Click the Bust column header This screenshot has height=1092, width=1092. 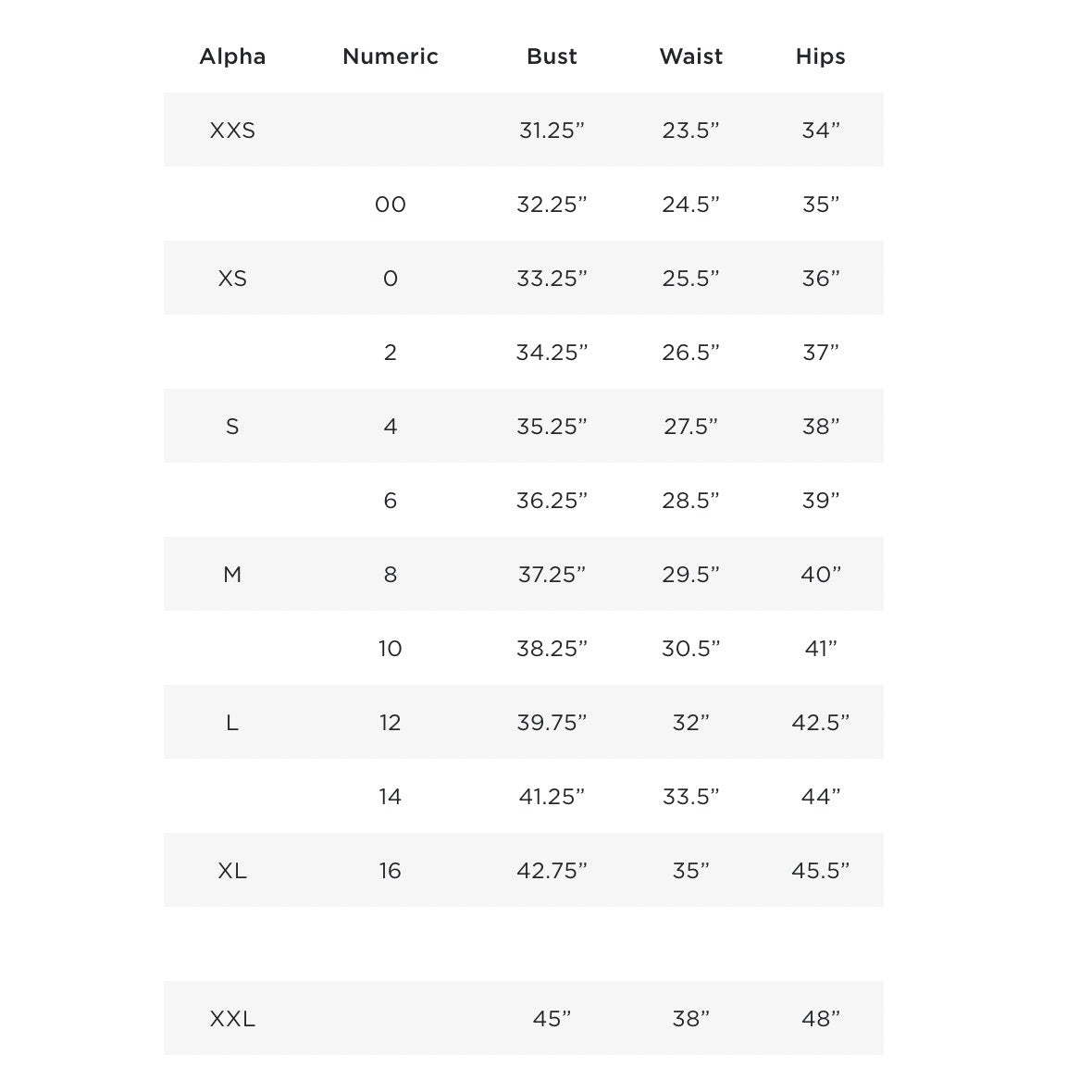[552, 56]
